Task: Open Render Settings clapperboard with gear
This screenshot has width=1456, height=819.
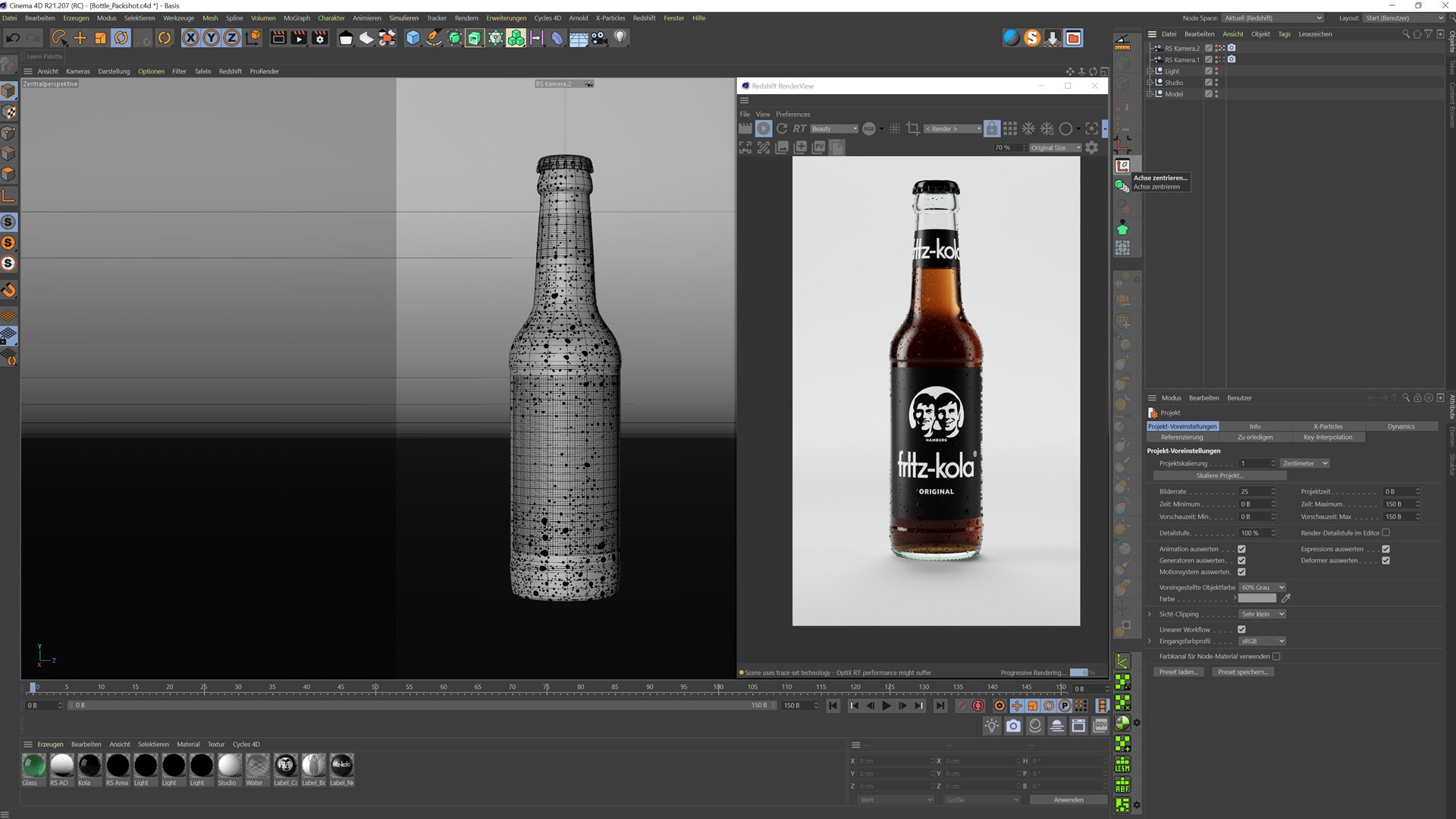Action: [320, 37]
